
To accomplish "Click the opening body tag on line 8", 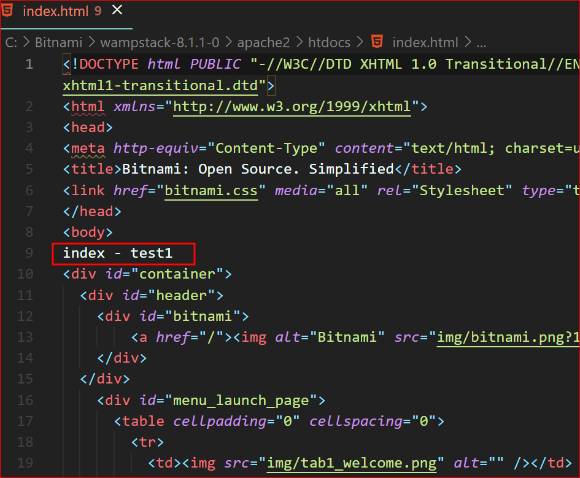I will tap(88, 232).
